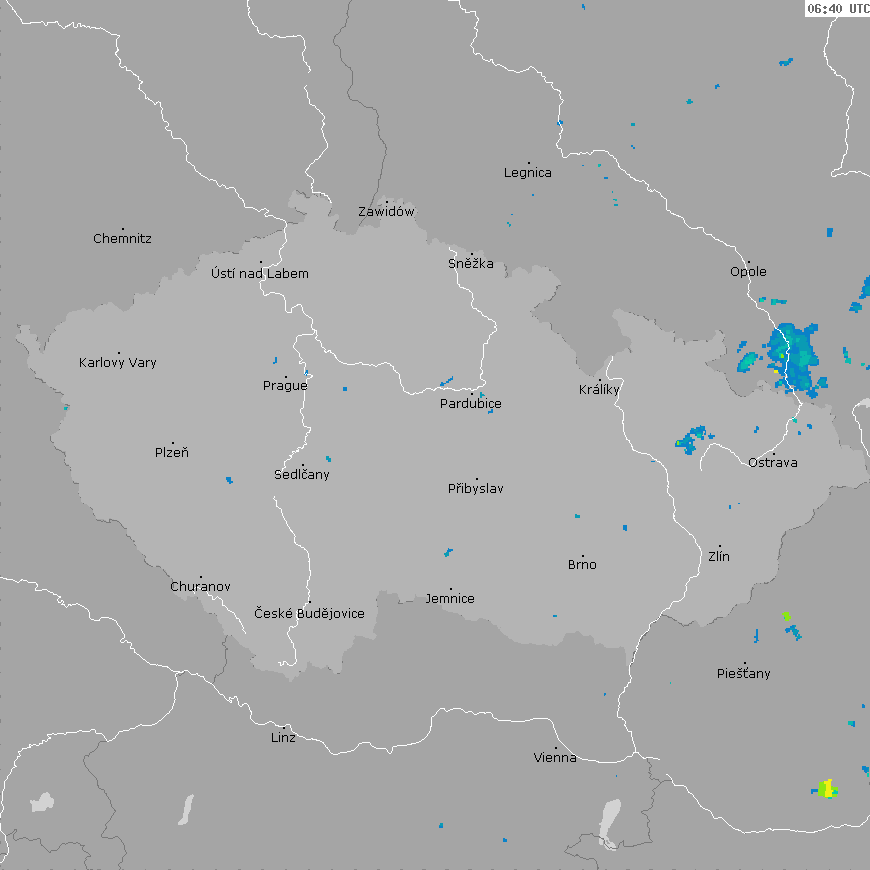Select the Sněžka mountain label
870x870 pixels.
point(471,264)
